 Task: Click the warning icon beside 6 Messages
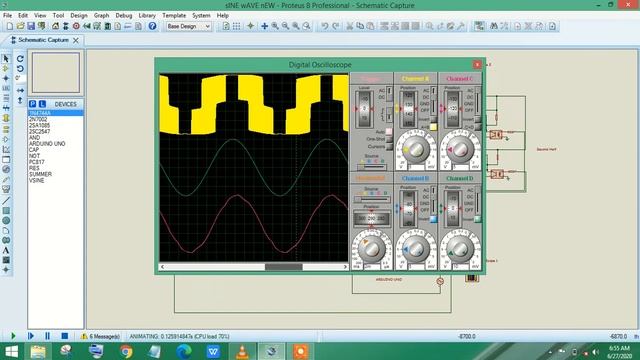(x=84, y=336)
